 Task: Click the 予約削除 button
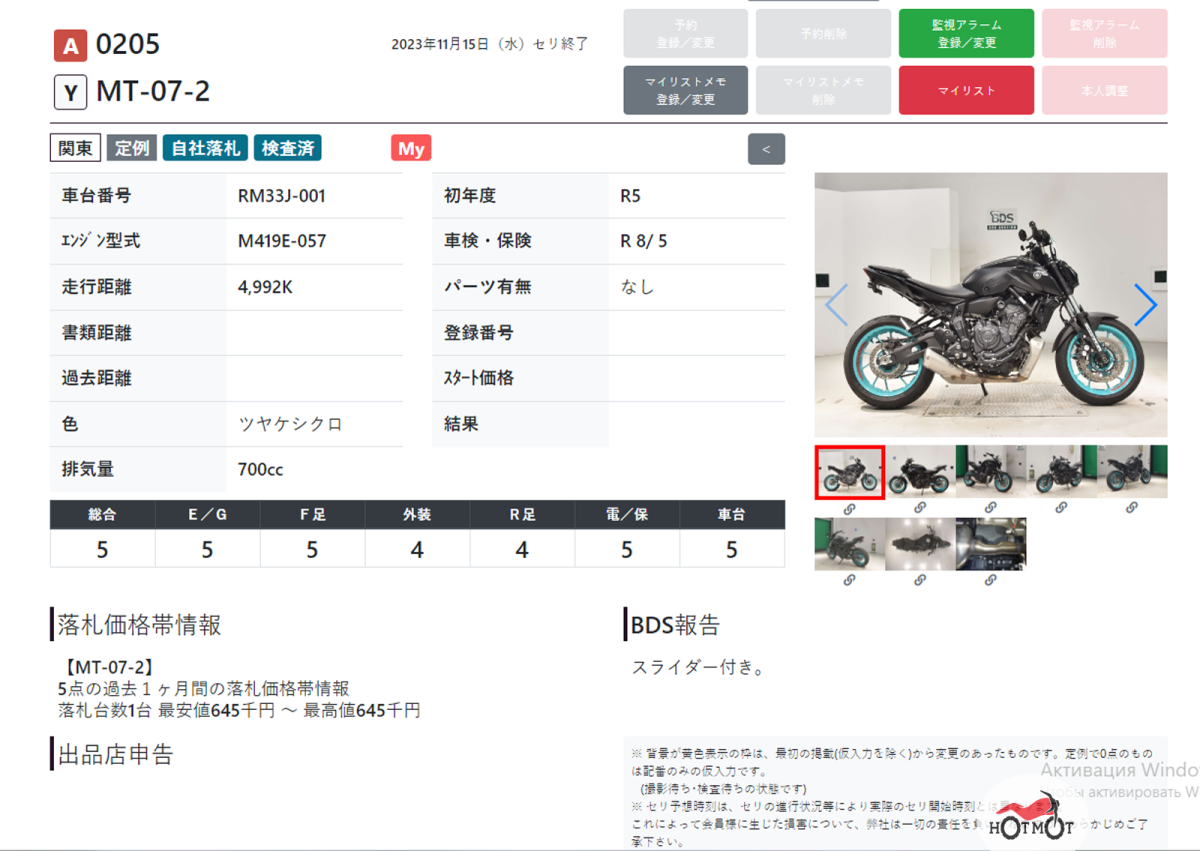click(825, 34)
